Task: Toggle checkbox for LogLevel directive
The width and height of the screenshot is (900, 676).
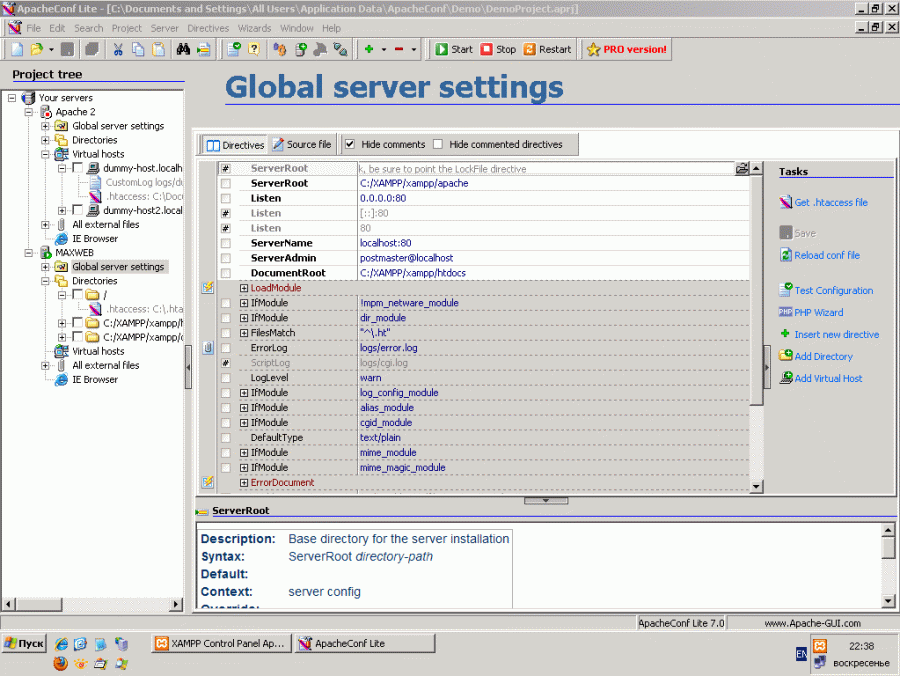Action: click(226, 378)
